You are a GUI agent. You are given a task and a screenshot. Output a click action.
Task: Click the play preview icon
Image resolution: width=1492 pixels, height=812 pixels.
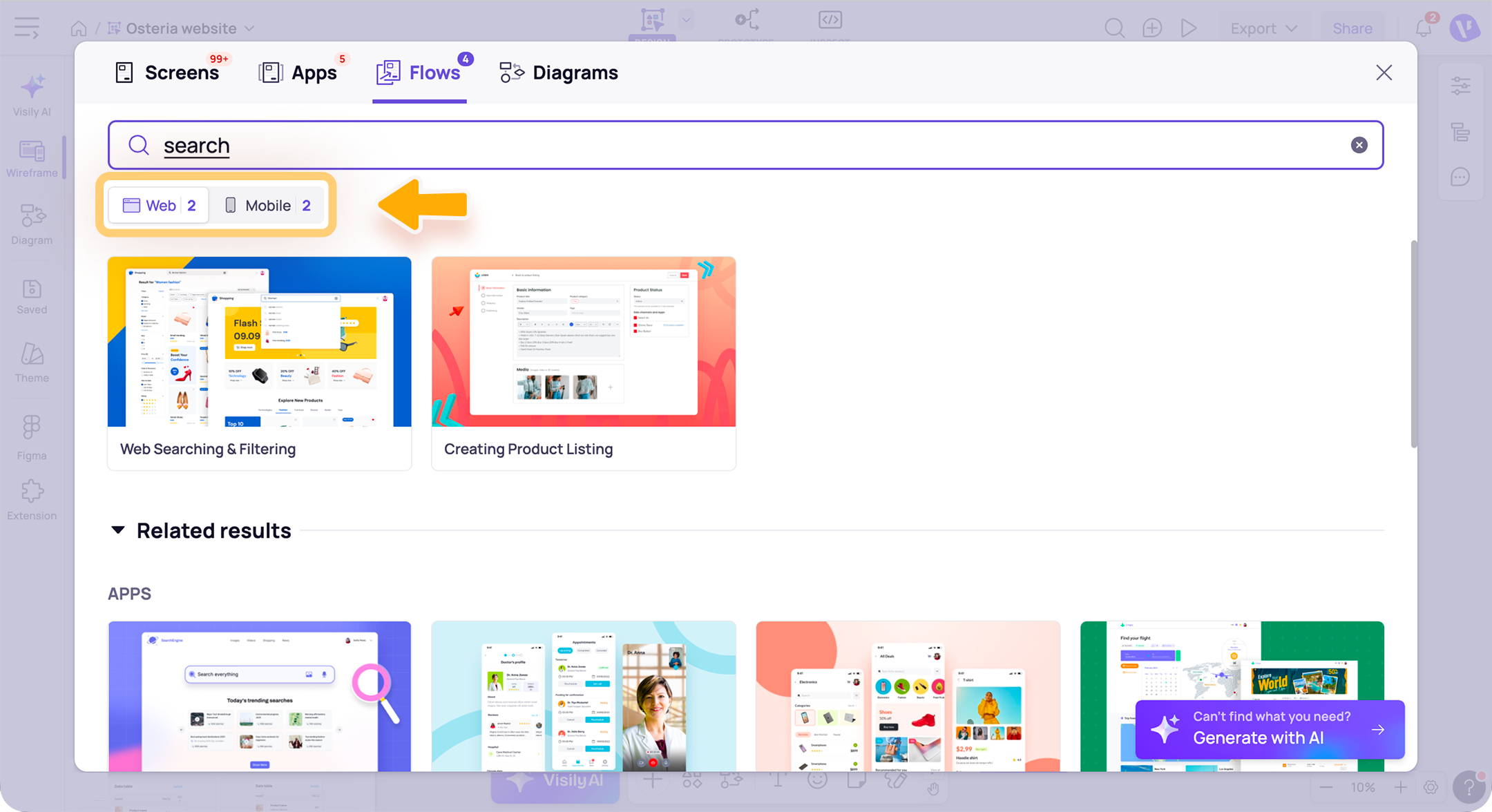1189,28
